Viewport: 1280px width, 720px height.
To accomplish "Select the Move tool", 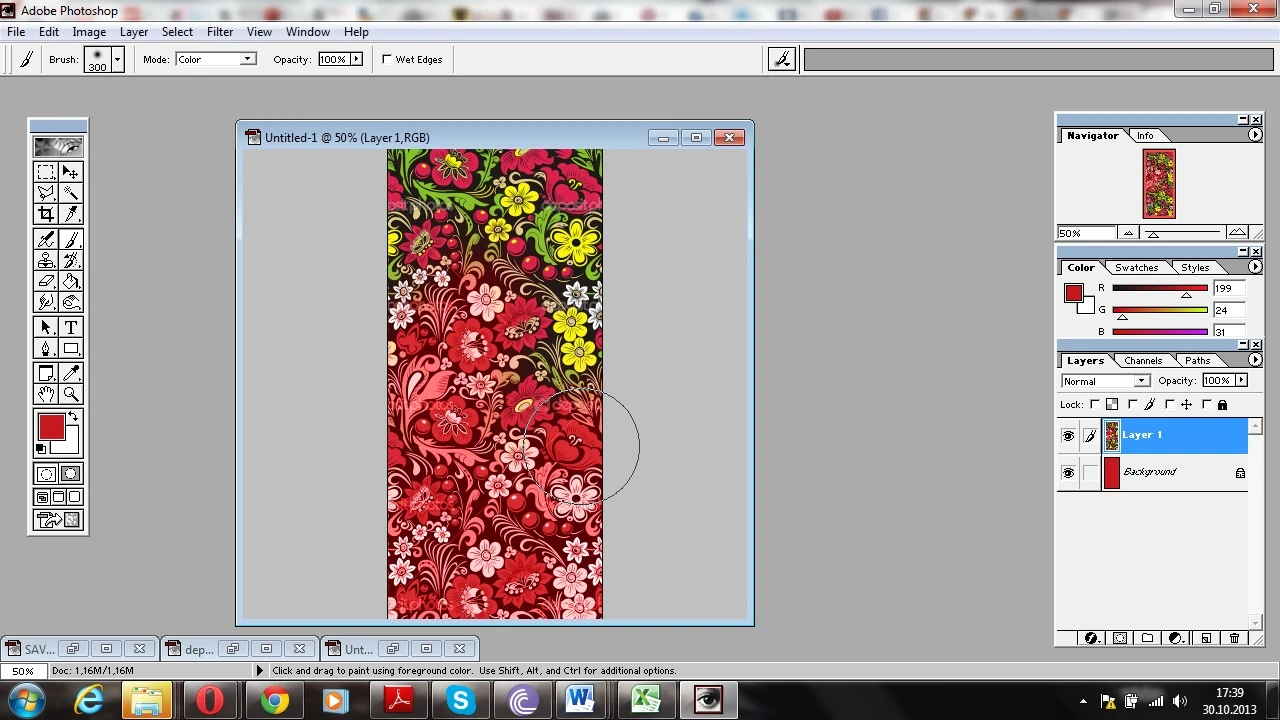I will pyautogui.click(x=71, y=172).
